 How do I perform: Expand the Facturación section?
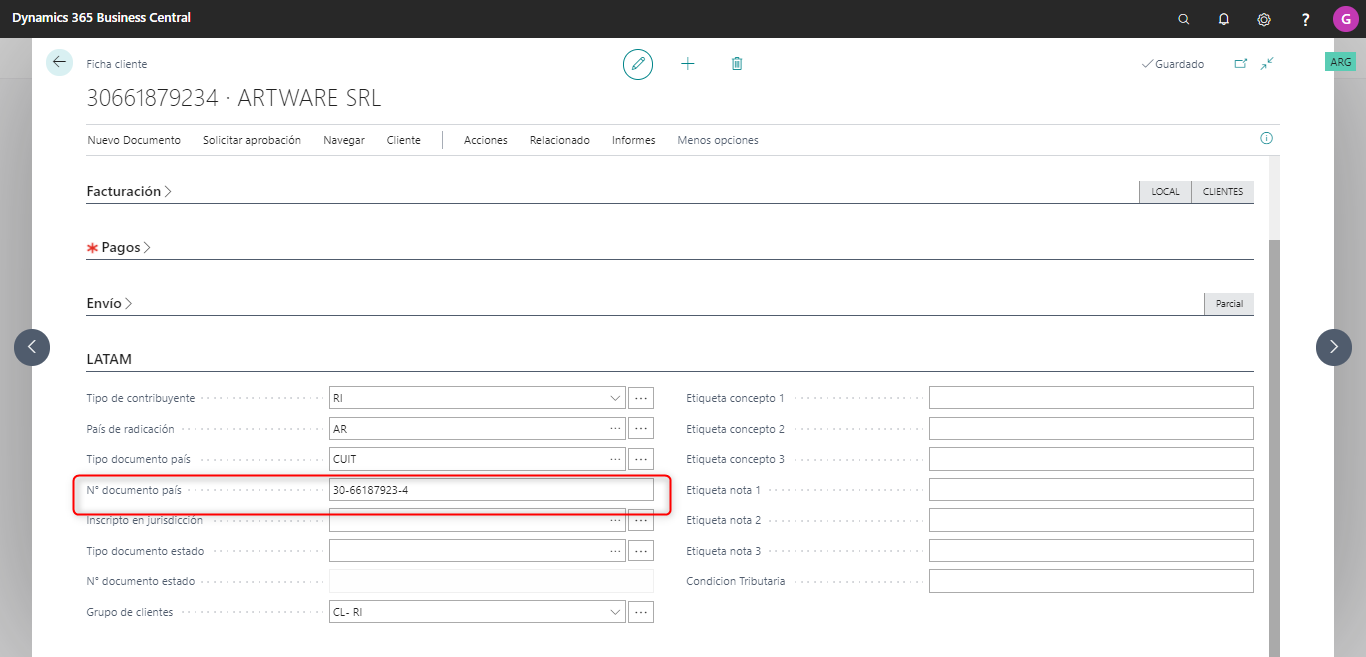click(x=129, y=191)
